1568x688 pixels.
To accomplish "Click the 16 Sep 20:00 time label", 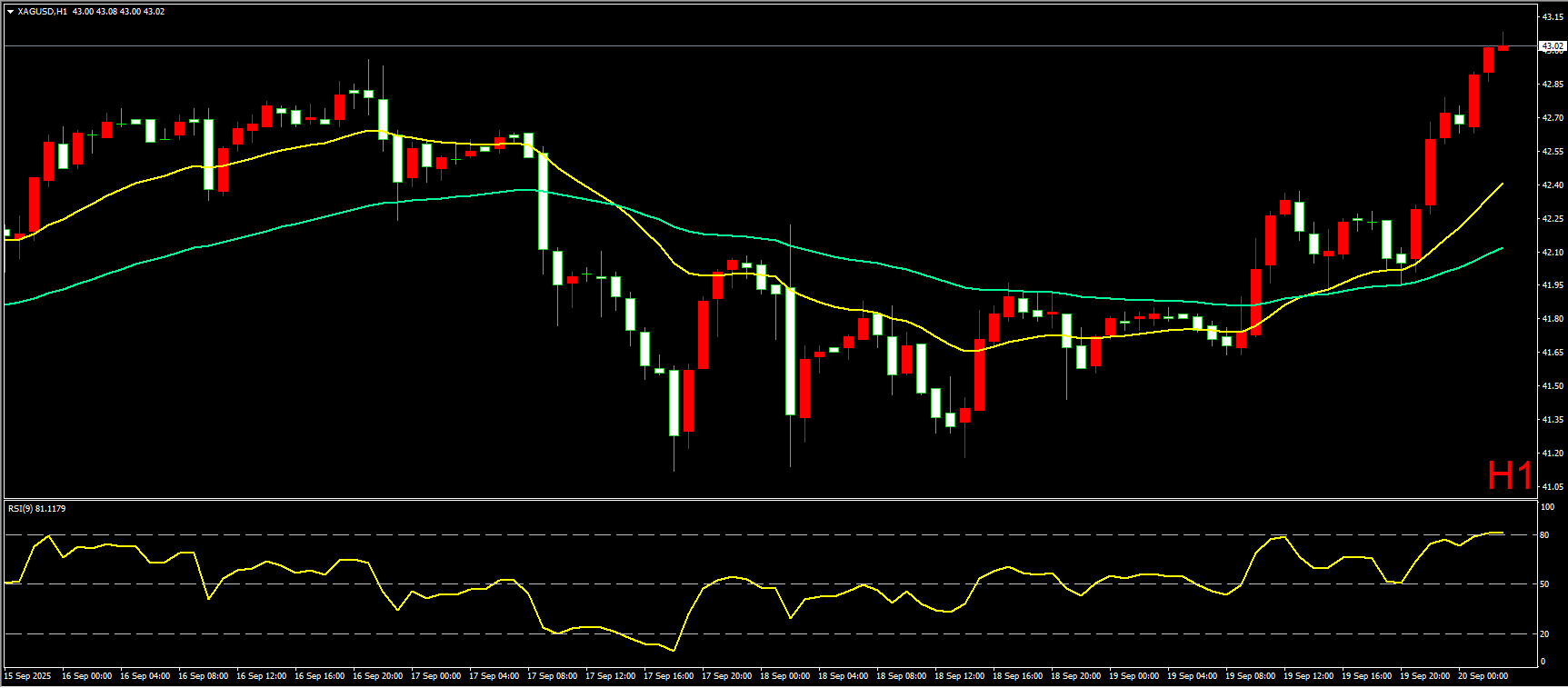I will pyautogui.click(x=377, y=676).
